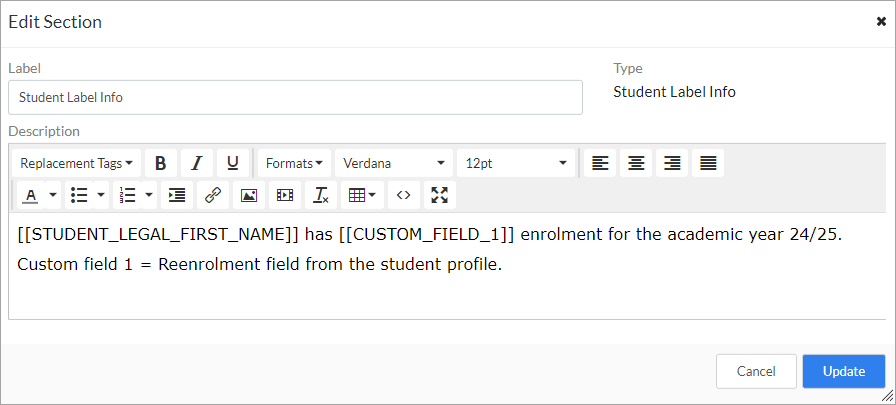Justify the text alignment

pos(708,163)
